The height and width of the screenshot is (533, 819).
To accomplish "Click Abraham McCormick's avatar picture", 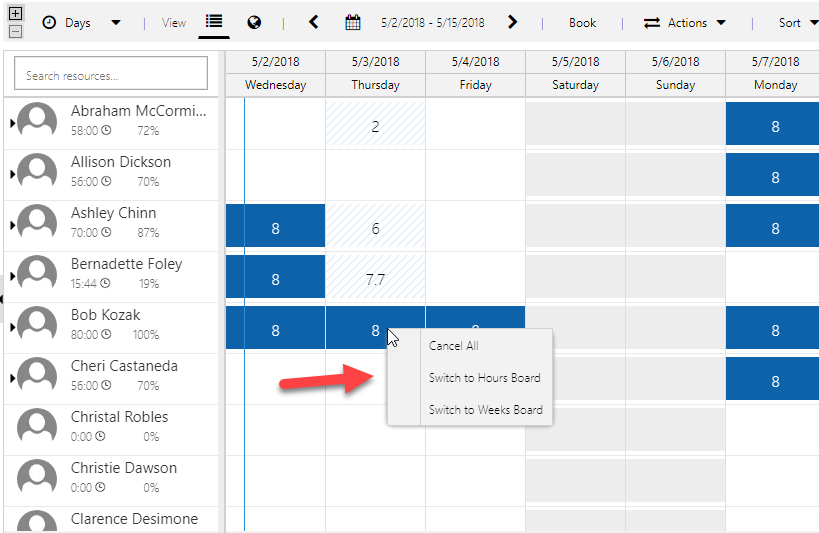I will point(37,122).
